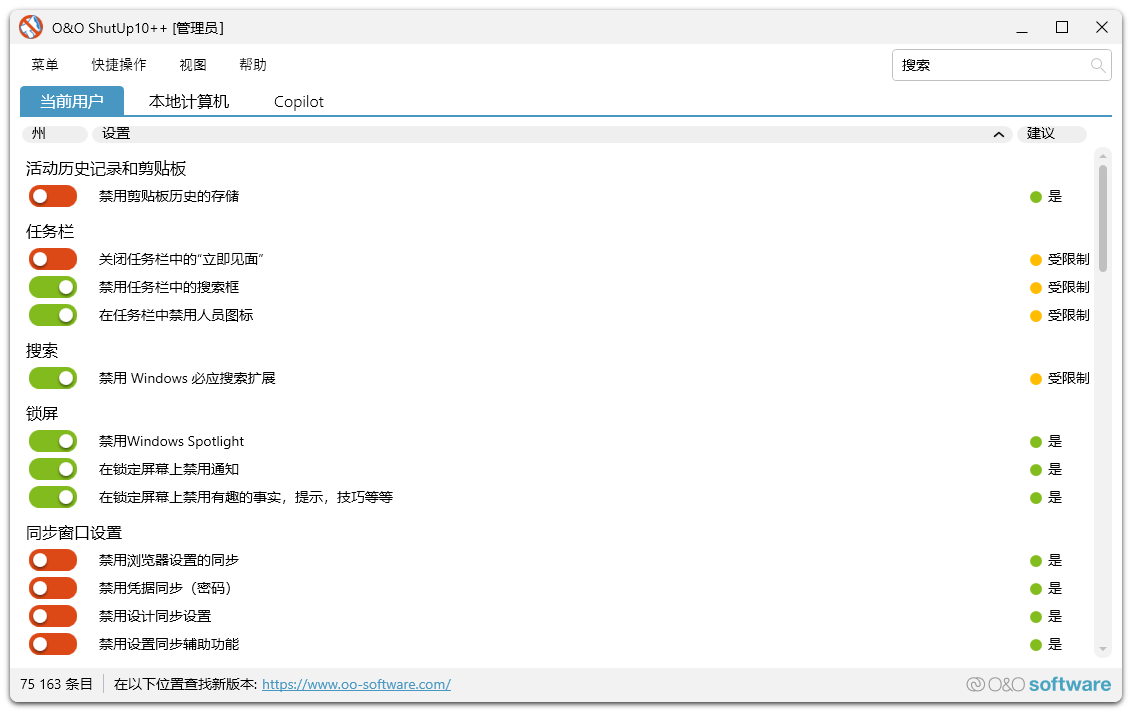Enable the 禁用剪贴板历史的存储 switch
The height and width of the screenshot is (712, 1132).
click(x=52, y=196)
